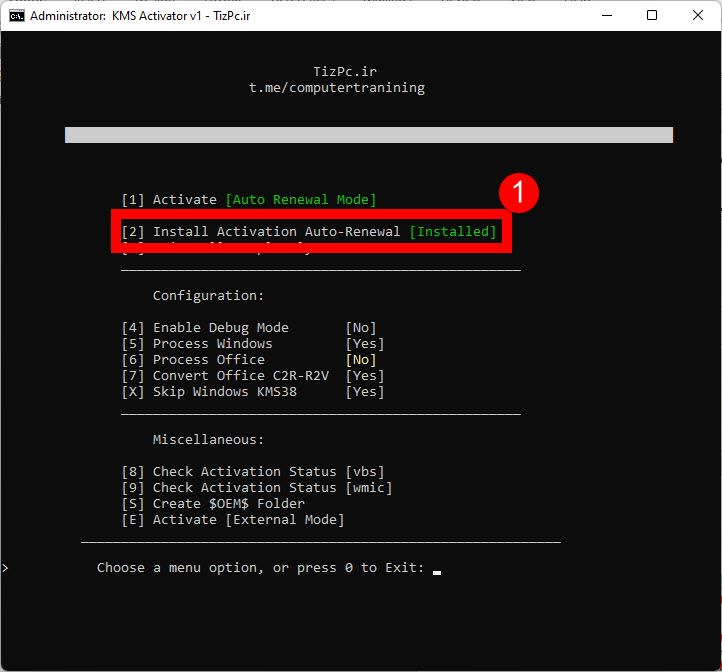The width and height of the screenshot is (722, 672).
Task: Click the [No] value for Debug Mode
Action: 361,327
